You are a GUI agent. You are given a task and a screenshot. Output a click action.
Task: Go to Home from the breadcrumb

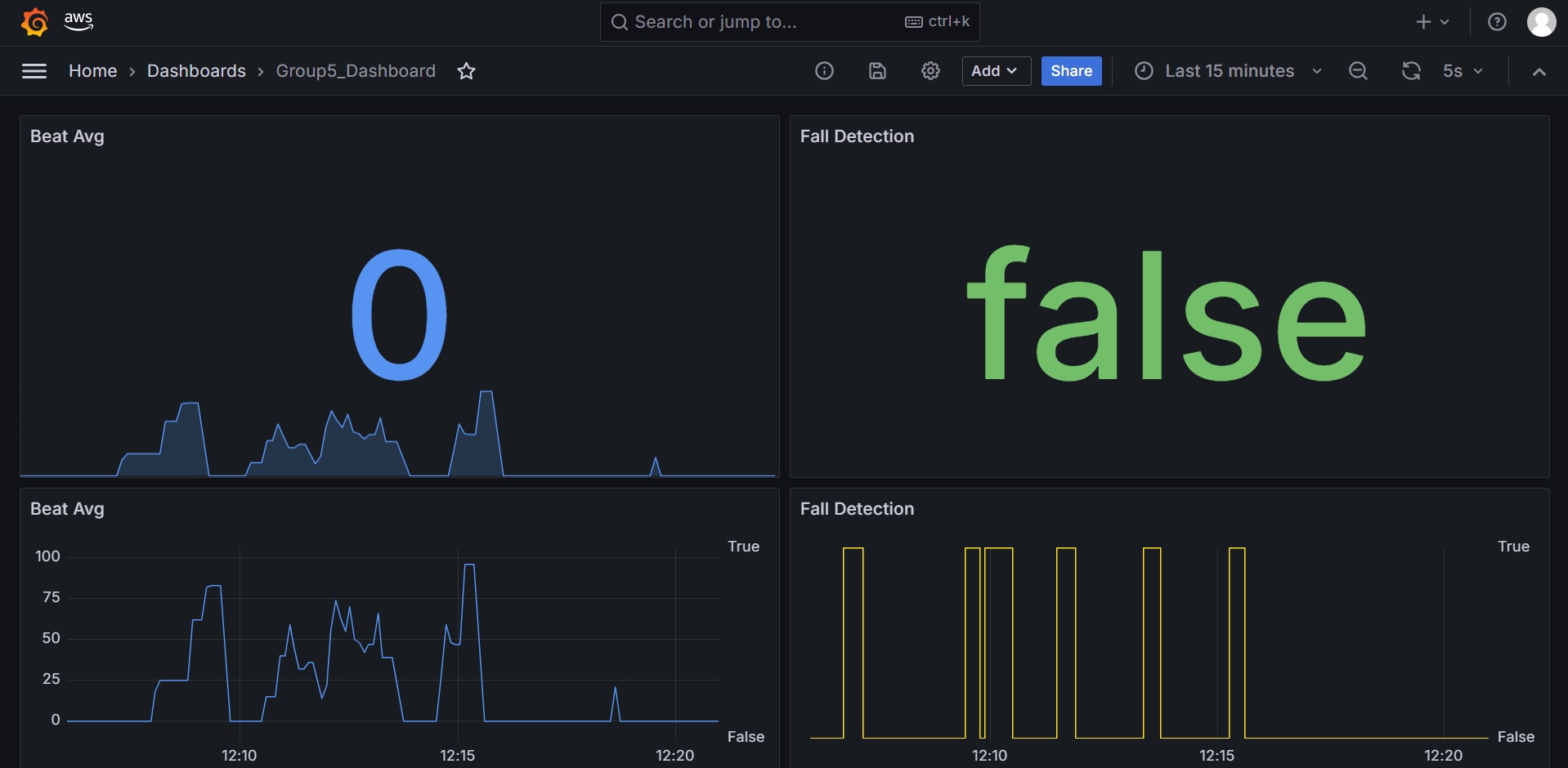click(92, 71)
